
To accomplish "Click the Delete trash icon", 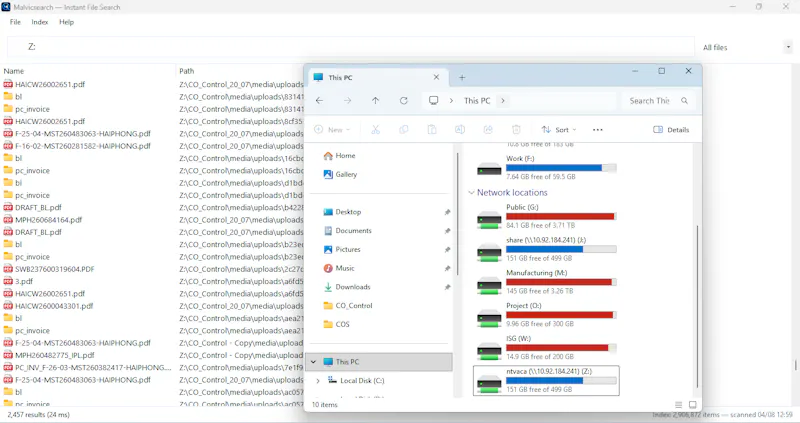I will (x=516, y=130).
